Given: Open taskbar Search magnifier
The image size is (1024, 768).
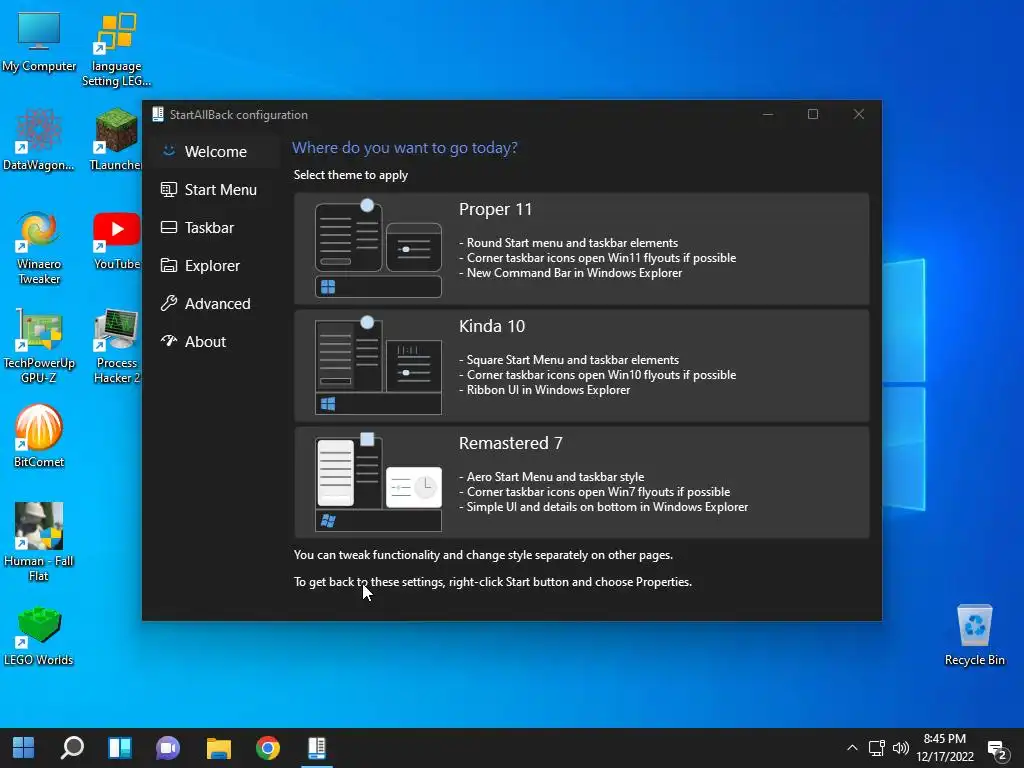Looking at the screenshot, I should coord(72,748).
